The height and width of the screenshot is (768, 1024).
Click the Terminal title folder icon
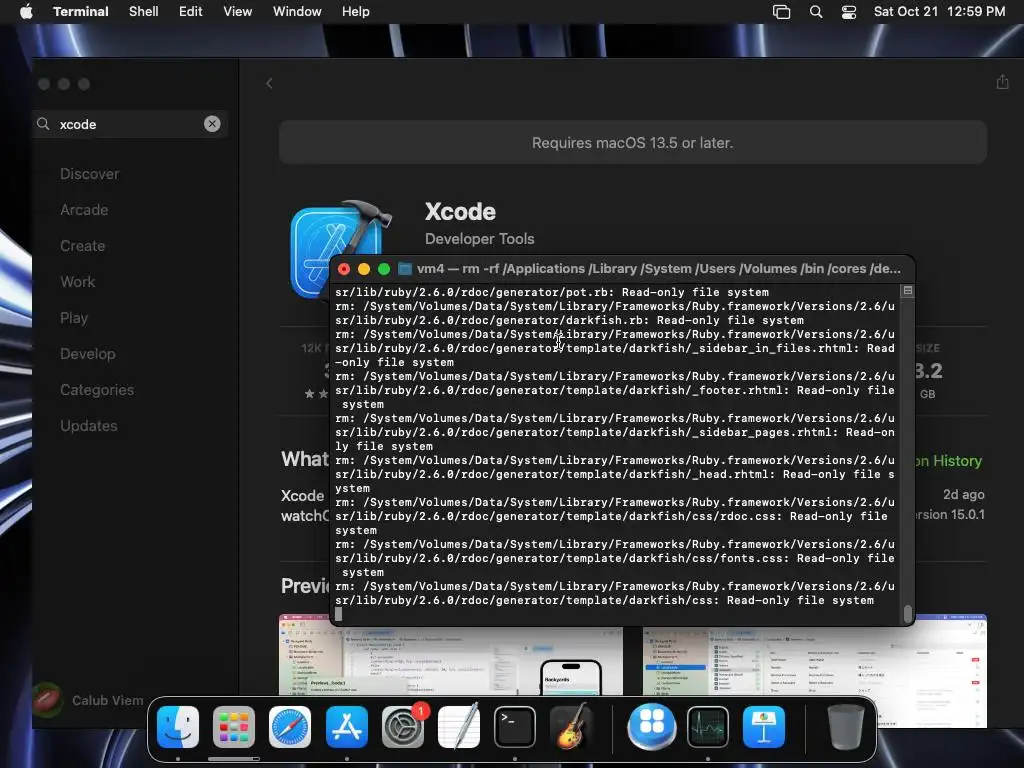click(x=405, y=269)
